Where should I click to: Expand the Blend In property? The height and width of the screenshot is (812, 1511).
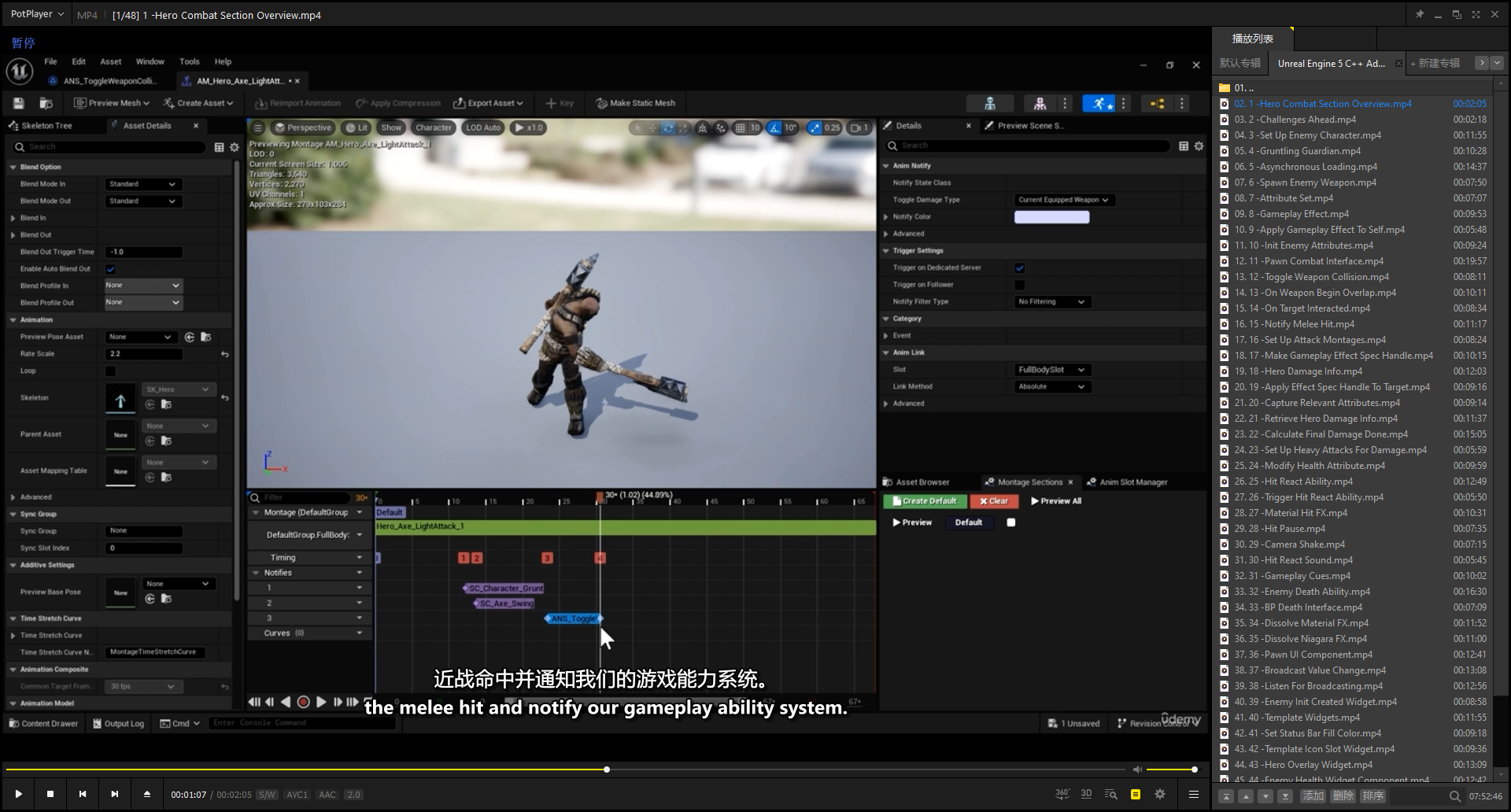13,218
